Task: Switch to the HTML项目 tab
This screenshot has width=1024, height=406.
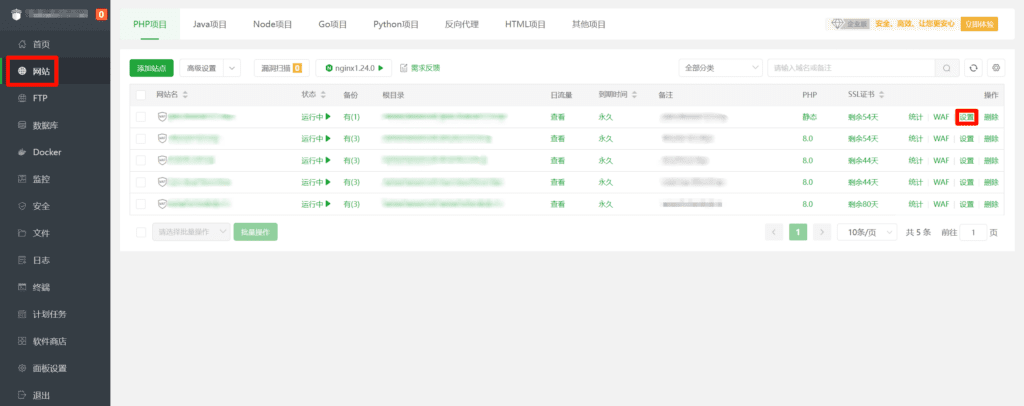Action: pyautogui.click(x=525, y=24)
